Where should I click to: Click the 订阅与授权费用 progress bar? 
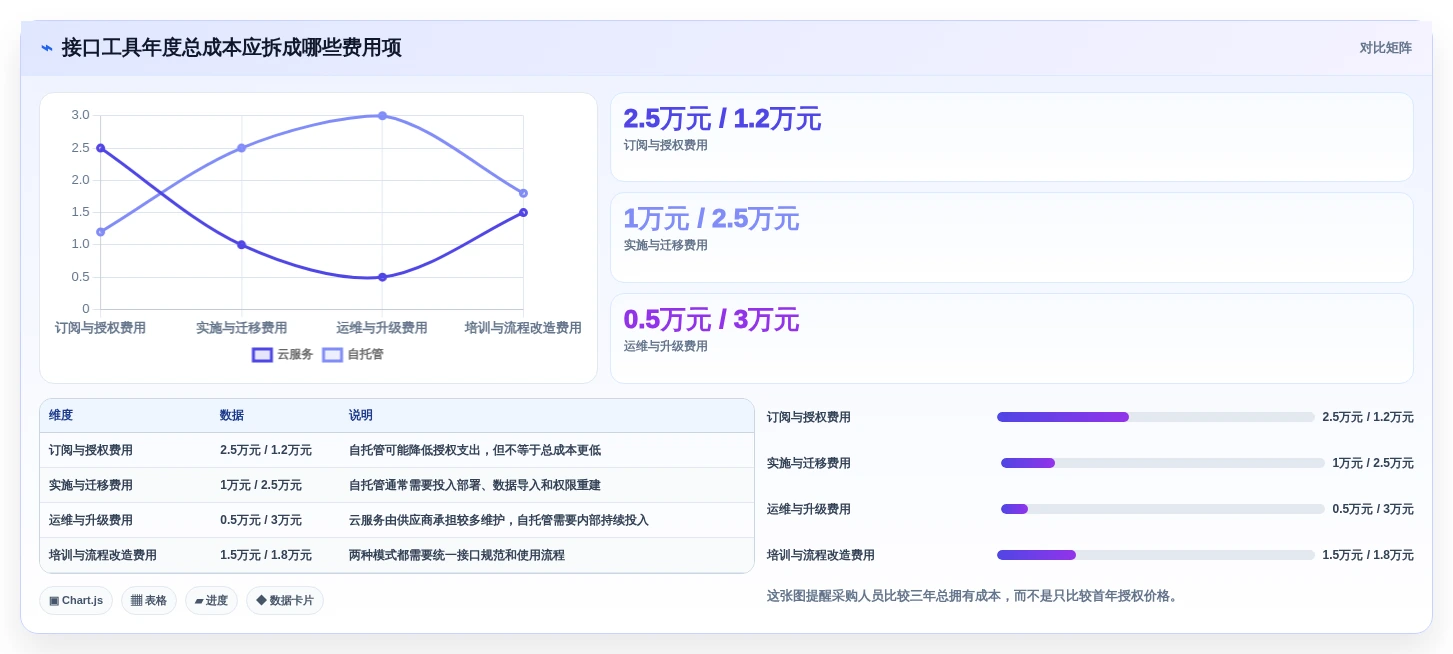tap(1155, 417)
